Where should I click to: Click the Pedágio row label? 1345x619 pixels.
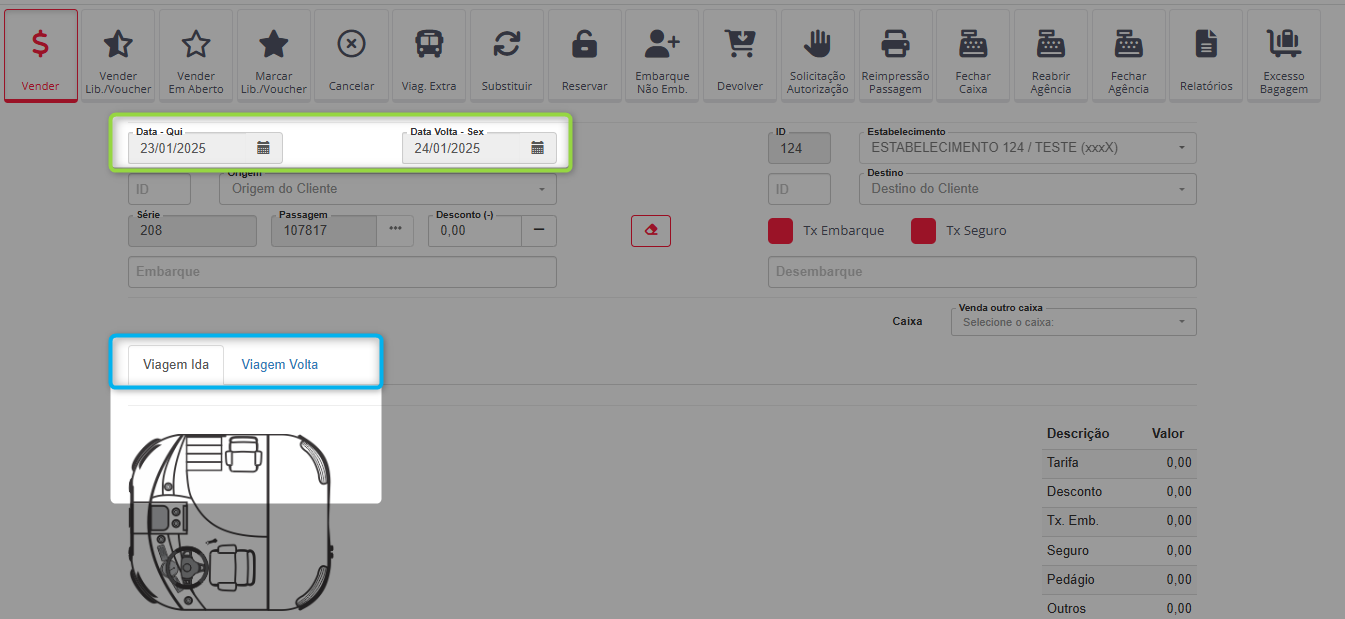[x=1070, y=580]
